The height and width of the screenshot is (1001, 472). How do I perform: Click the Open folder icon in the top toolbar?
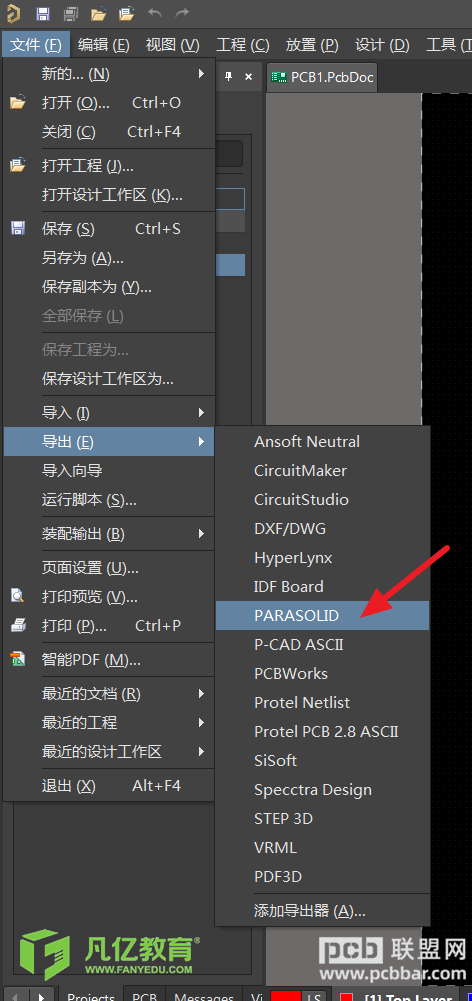pyautogui.click(x=98, y=13)
